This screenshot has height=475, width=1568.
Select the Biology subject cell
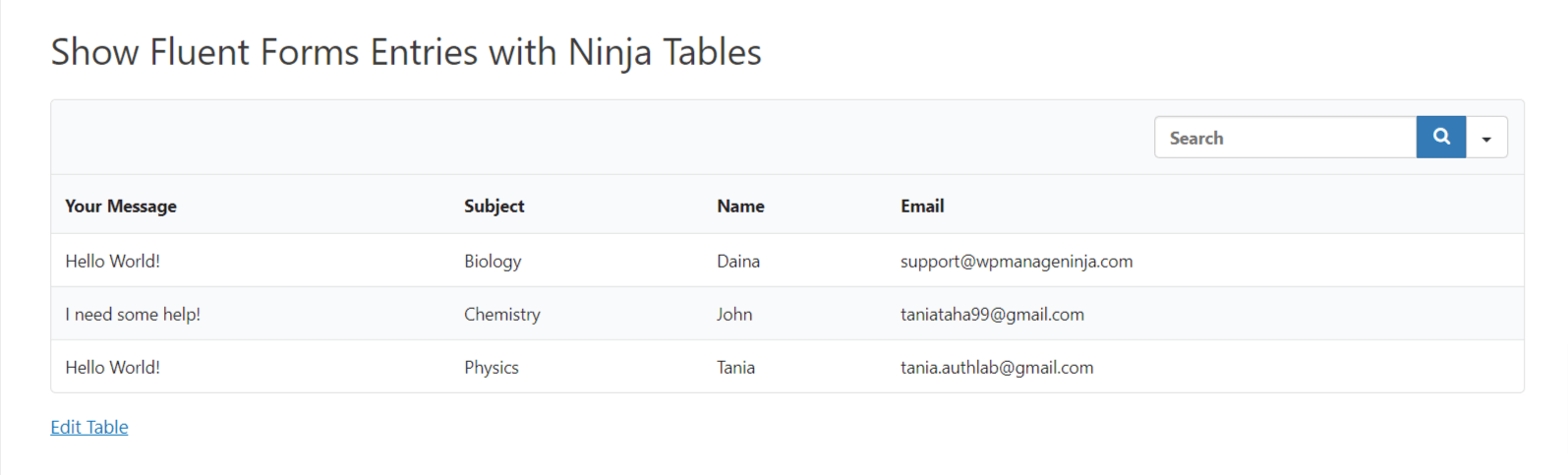[x=493, y=261]
